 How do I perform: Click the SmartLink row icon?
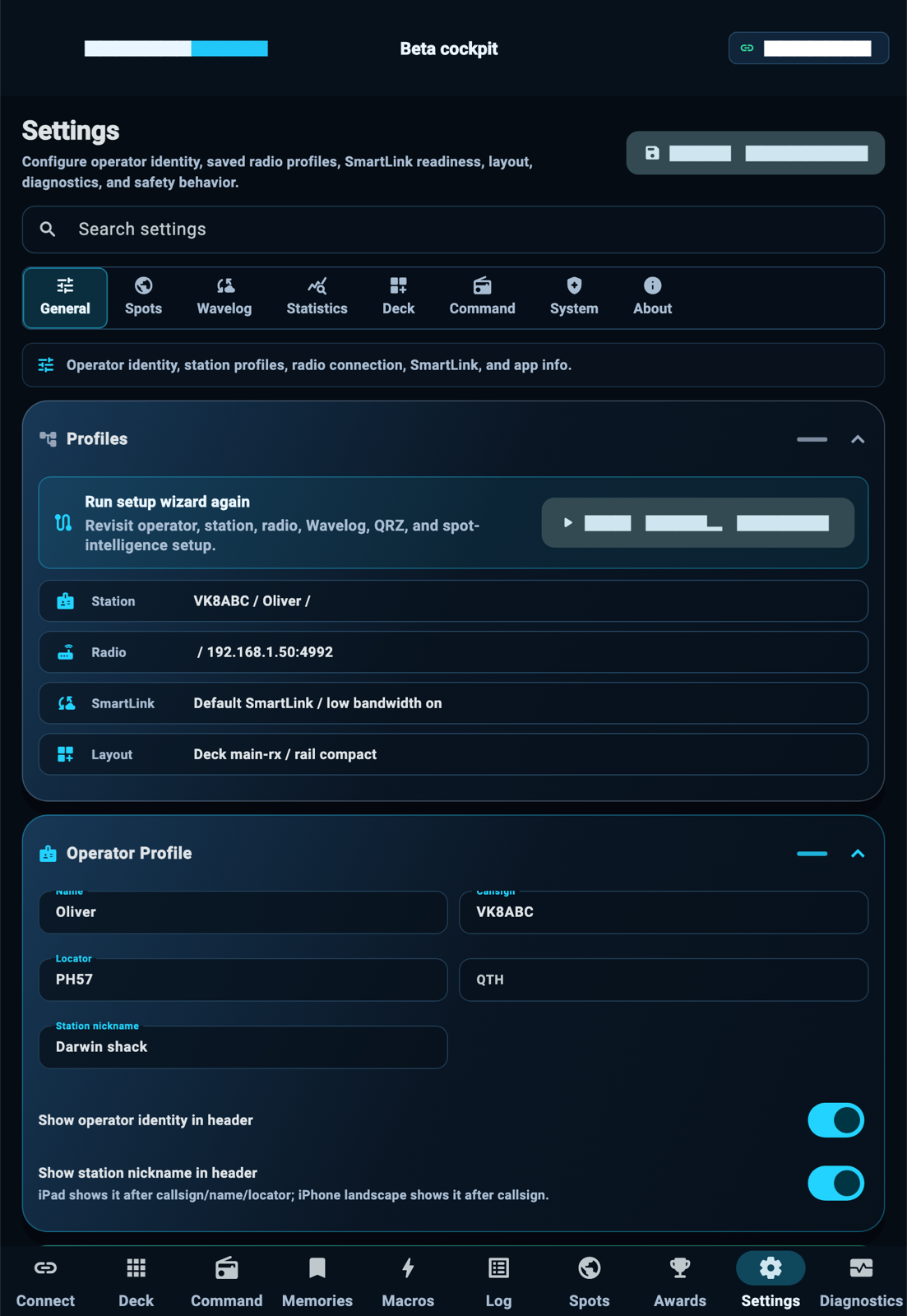pyautogui.click(x=66, y=703)
